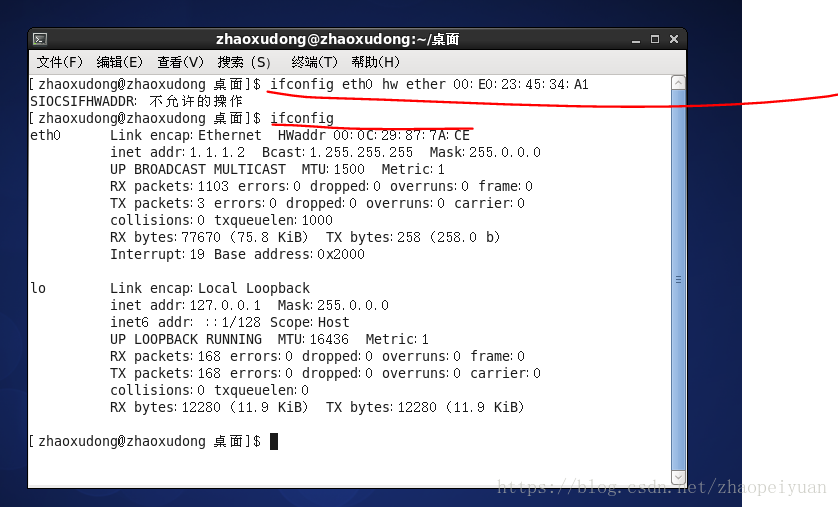The height and width of the screenshot is (507, 838).
Task: Open the 搜索(S) menu
Action: (x=244, y=63)
